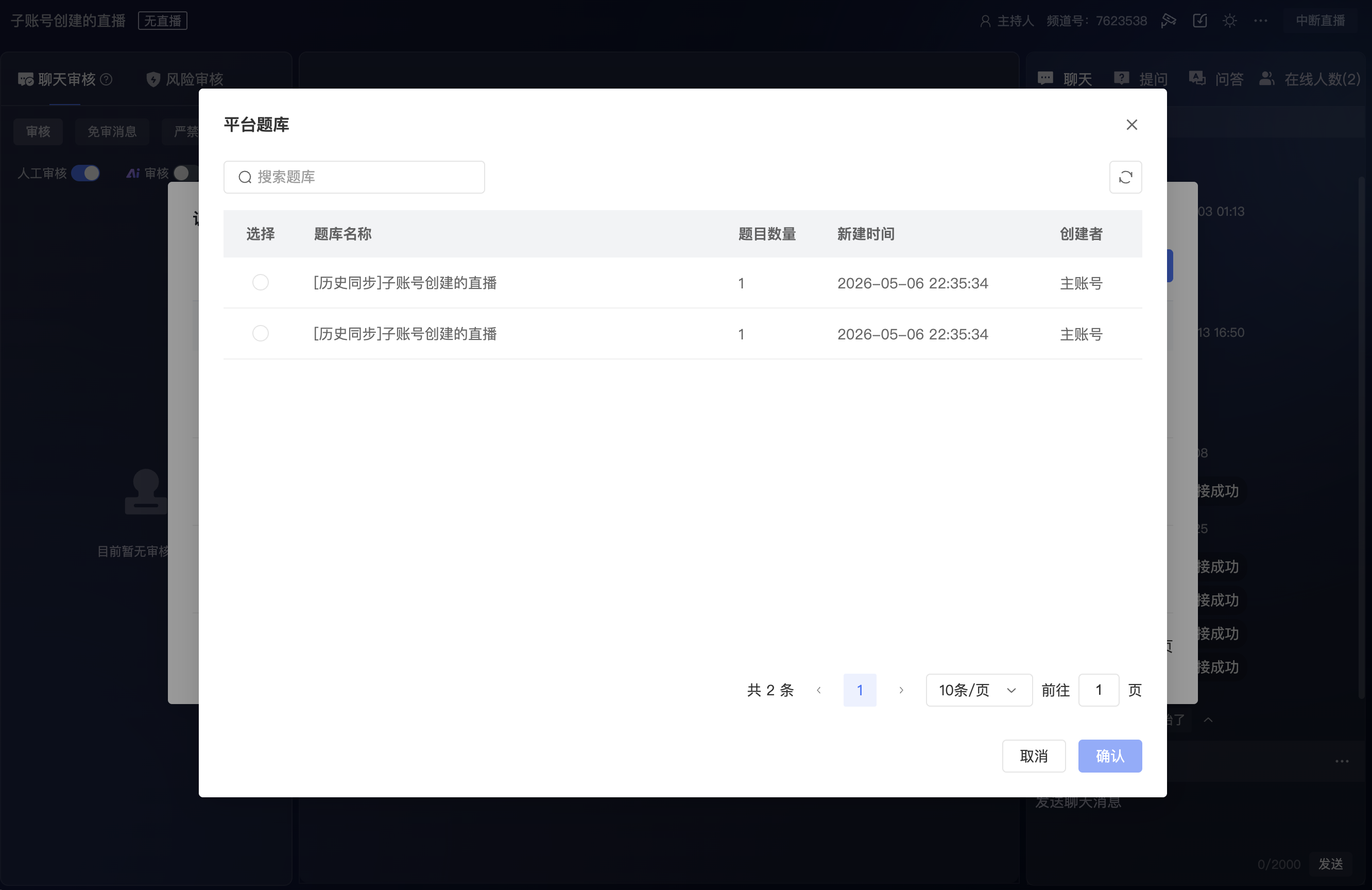Click the search magnifier icon in 搜索题库
This screenshot has width=1372, height=890.
[x=245, y=177]
